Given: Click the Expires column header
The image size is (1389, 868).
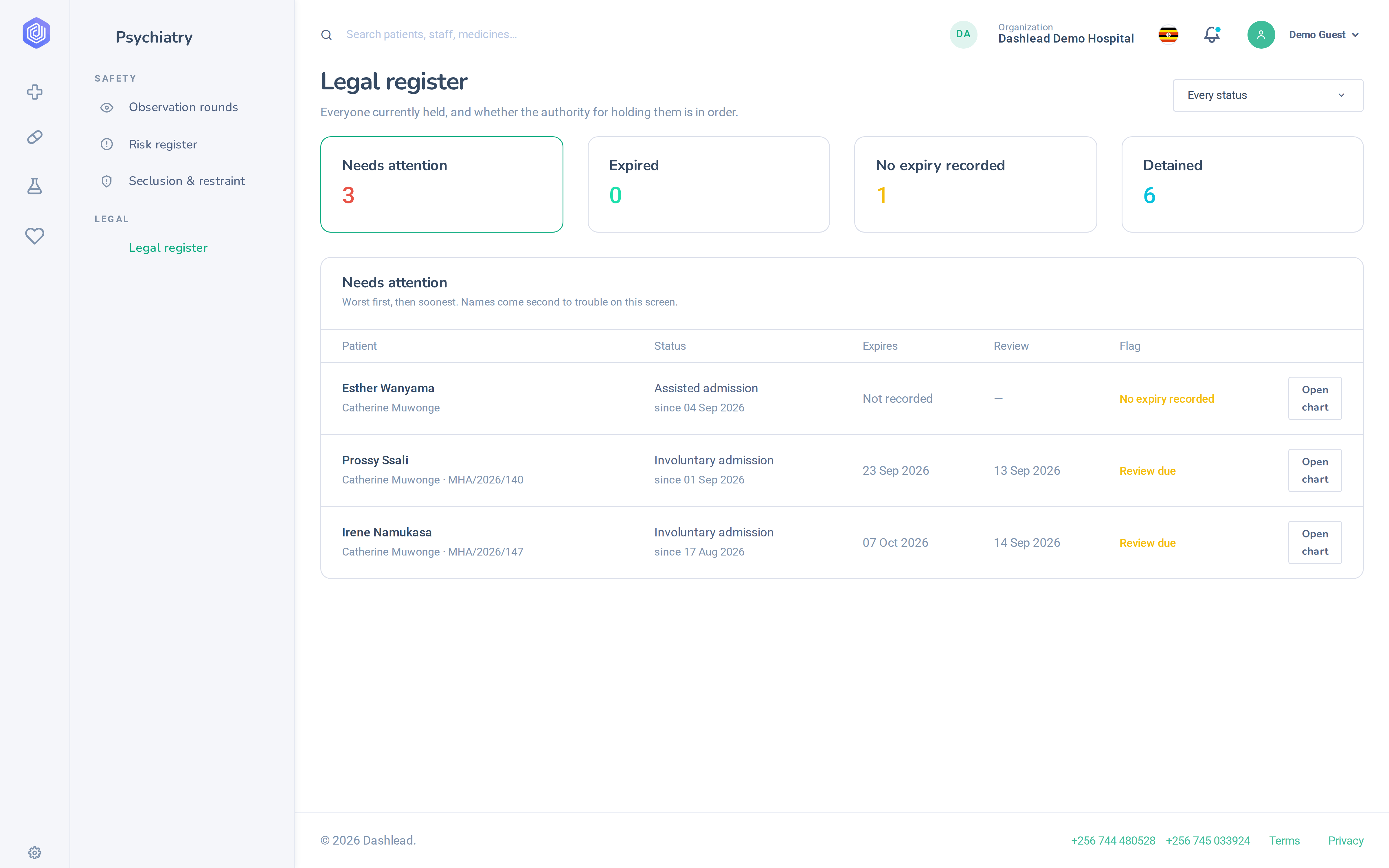Looking at the screenshot, I should pyautogui.click(x=879, y=346).
